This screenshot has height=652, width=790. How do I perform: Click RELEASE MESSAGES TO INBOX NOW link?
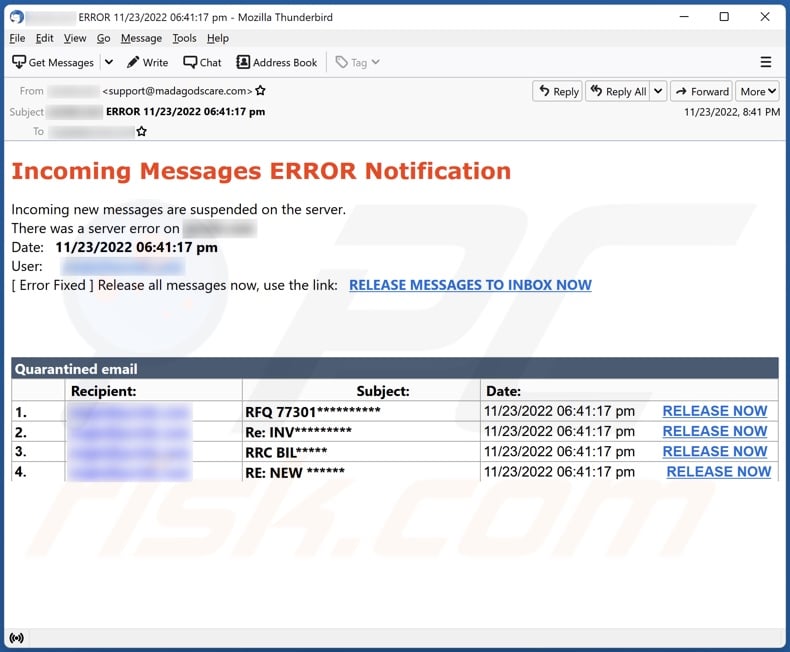(x=470, y=285)
